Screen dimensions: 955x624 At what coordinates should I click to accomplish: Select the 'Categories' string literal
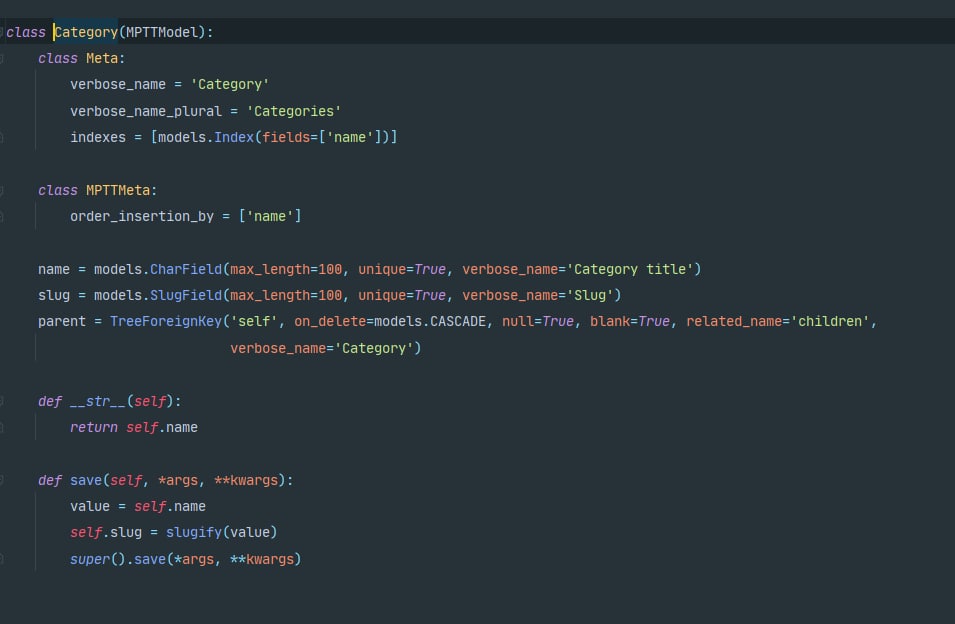(294, 111)
